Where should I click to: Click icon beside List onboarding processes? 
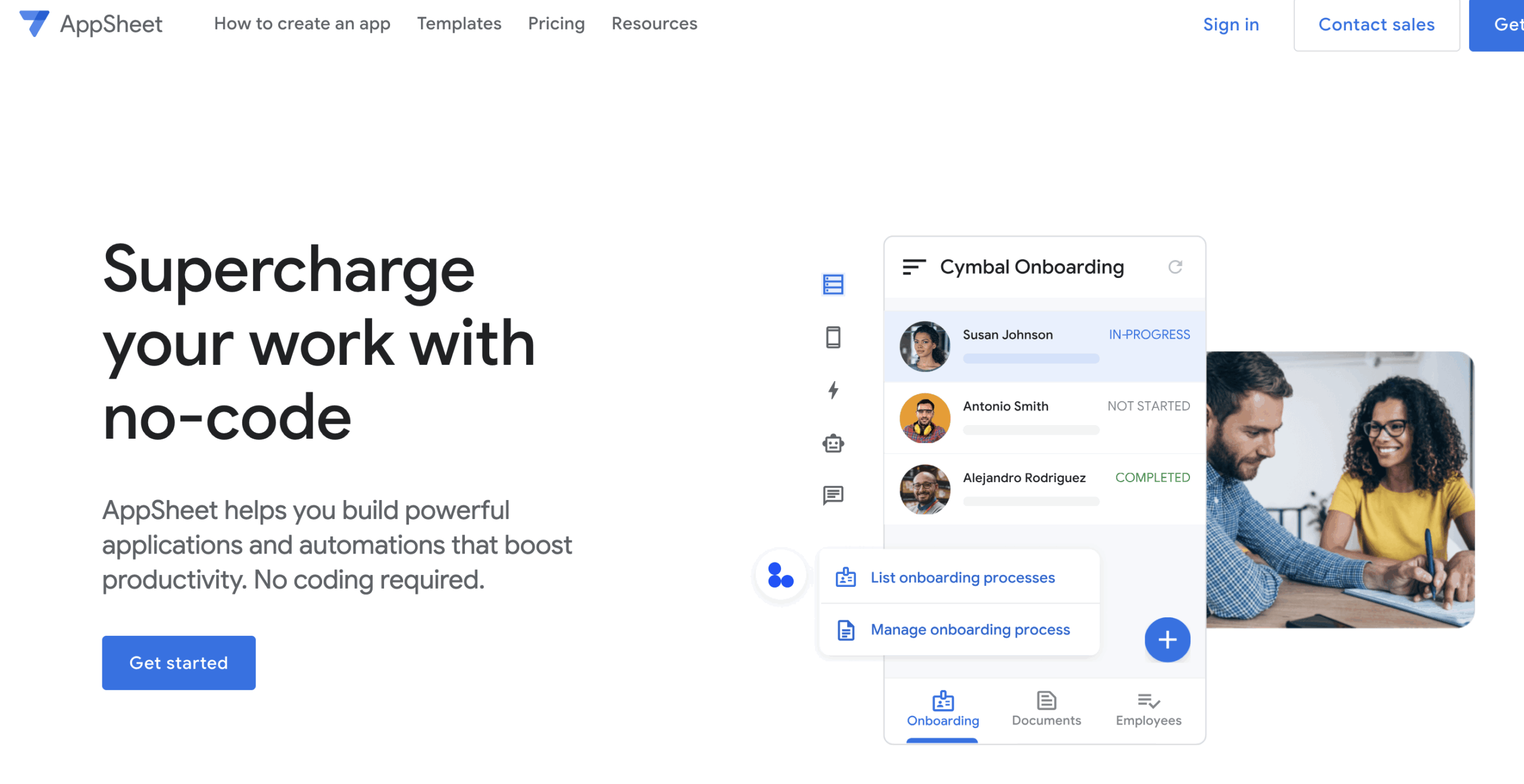click(x=845, y=577)
